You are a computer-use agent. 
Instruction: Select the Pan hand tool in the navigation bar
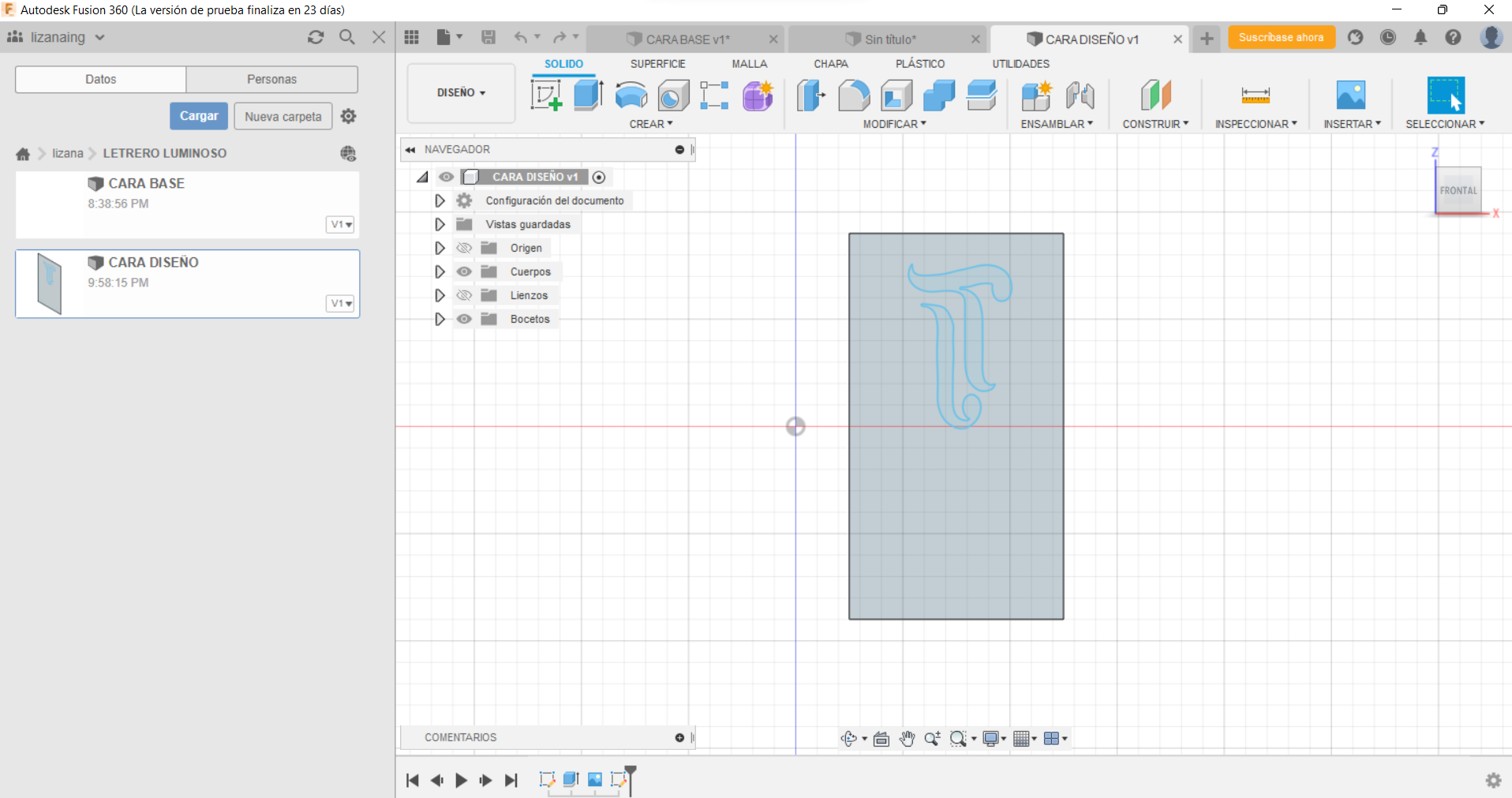pos(907,739)
